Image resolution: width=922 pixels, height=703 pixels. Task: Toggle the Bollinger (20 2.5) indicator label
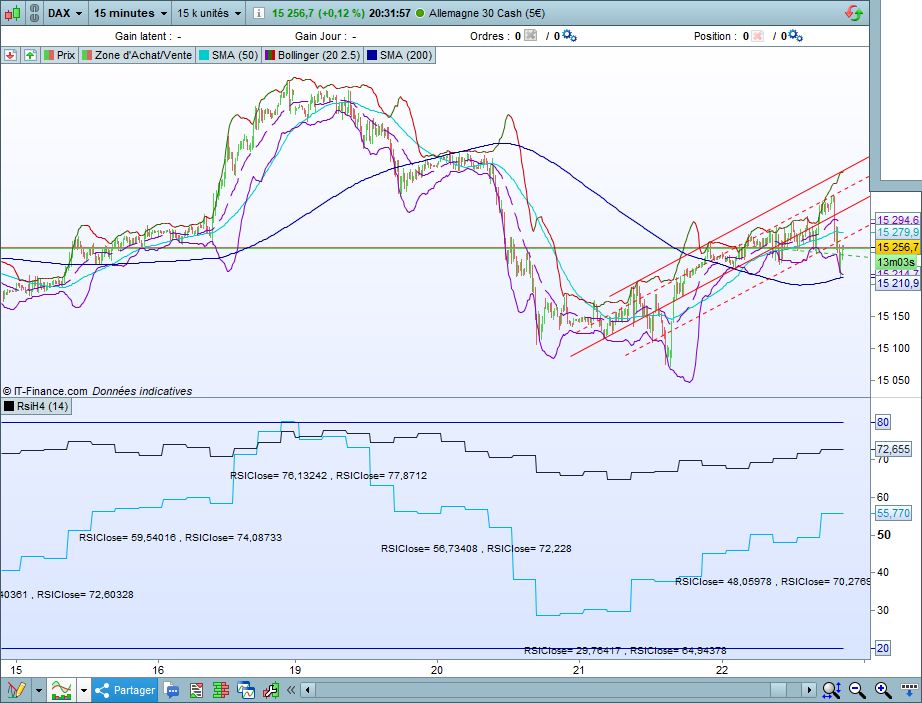(313, 55)
